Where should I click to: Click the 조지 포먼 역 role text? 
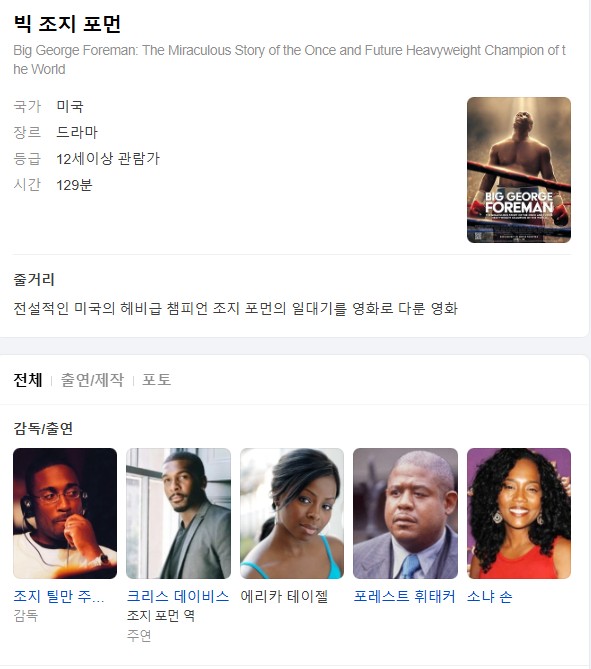(x=161, y=615)
